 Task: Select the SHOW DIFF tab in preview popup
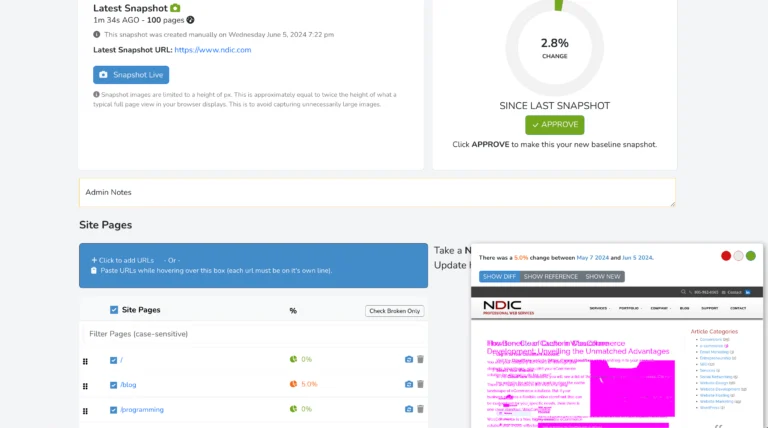pos(499,277)
